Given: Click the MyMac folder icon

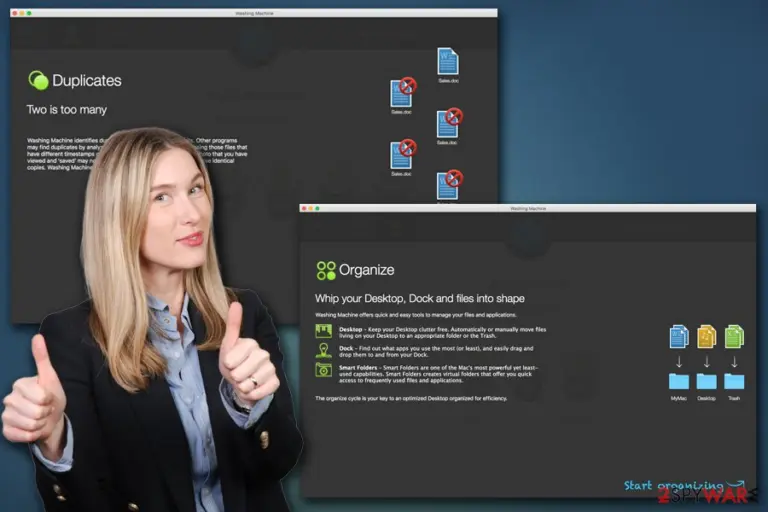Looking at the screenshot, I should [x=679, y=381].
